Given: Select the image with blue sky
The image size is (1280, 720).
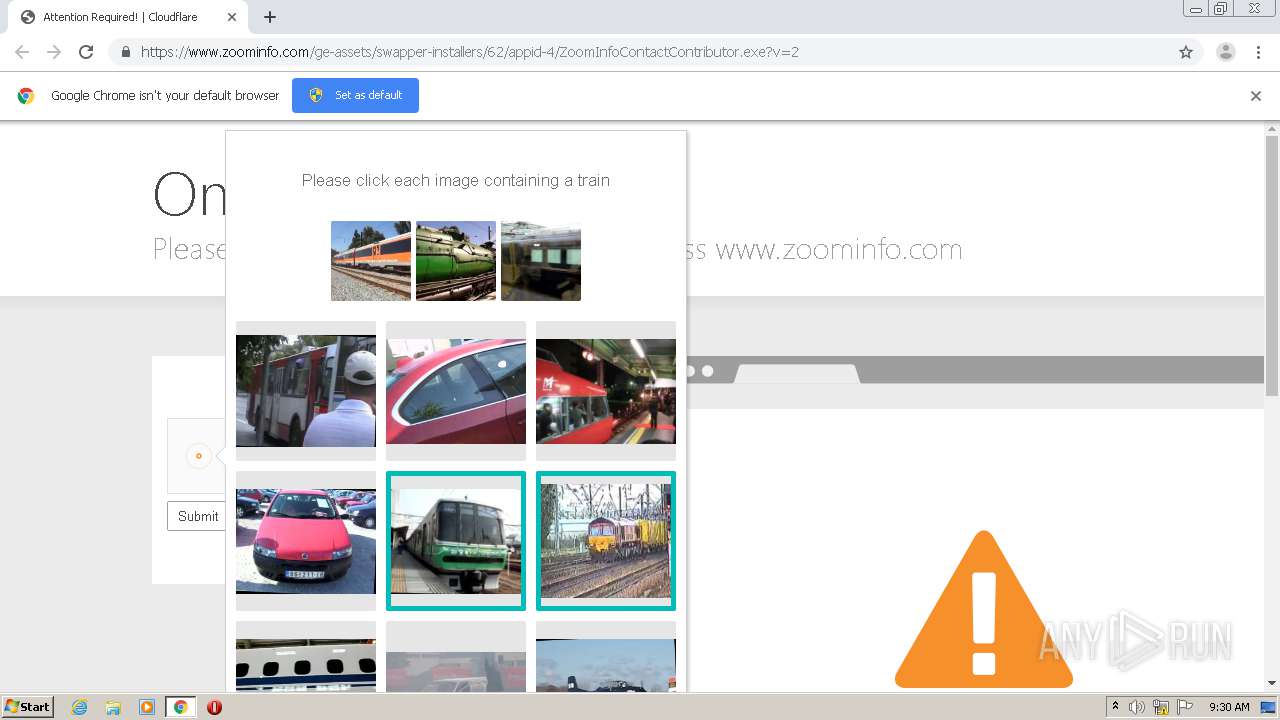Looking at the screenshot, I should 606,656.
